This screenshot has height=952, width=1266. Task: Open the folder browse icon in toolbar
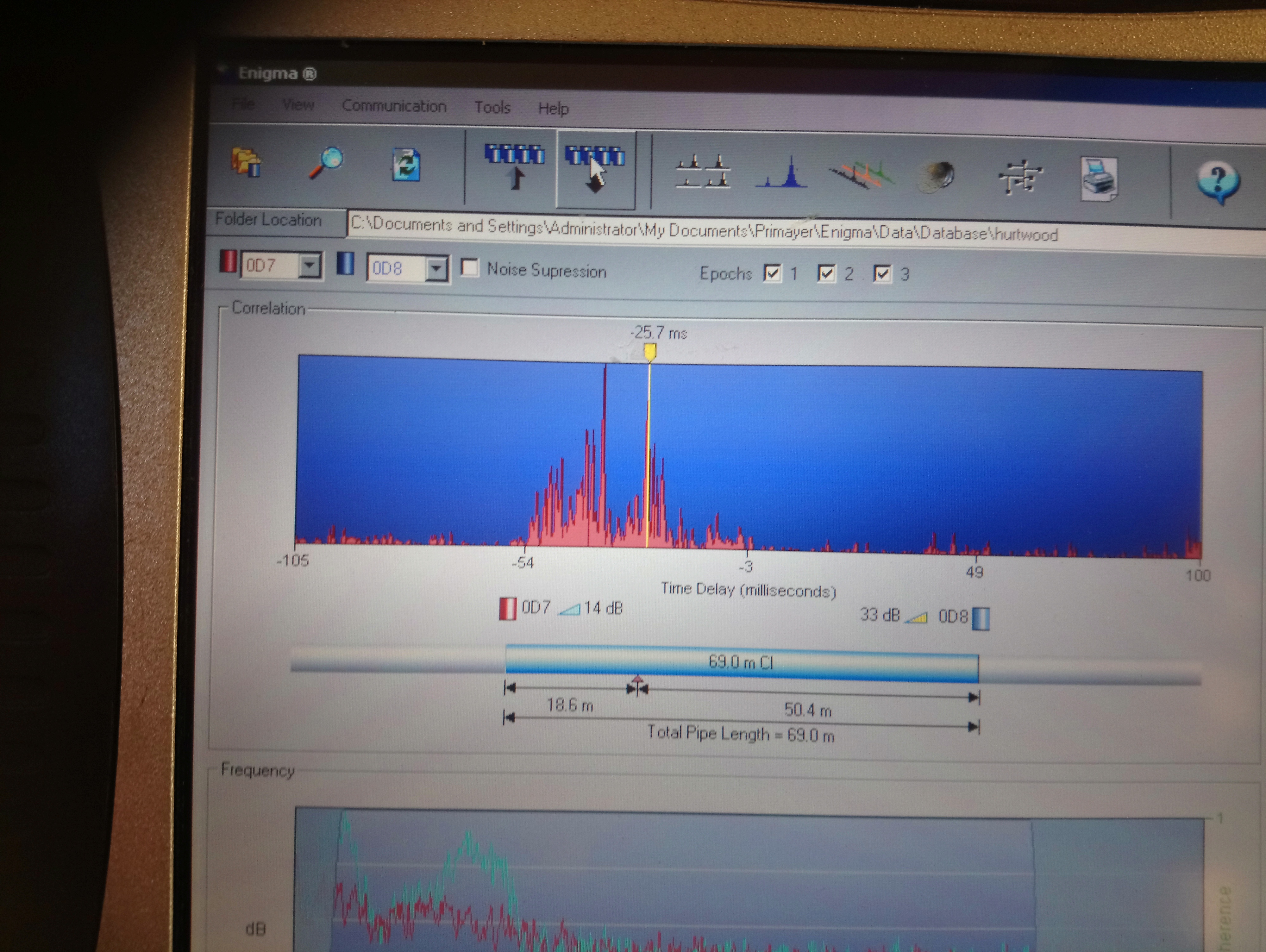(x=247, y=163)
